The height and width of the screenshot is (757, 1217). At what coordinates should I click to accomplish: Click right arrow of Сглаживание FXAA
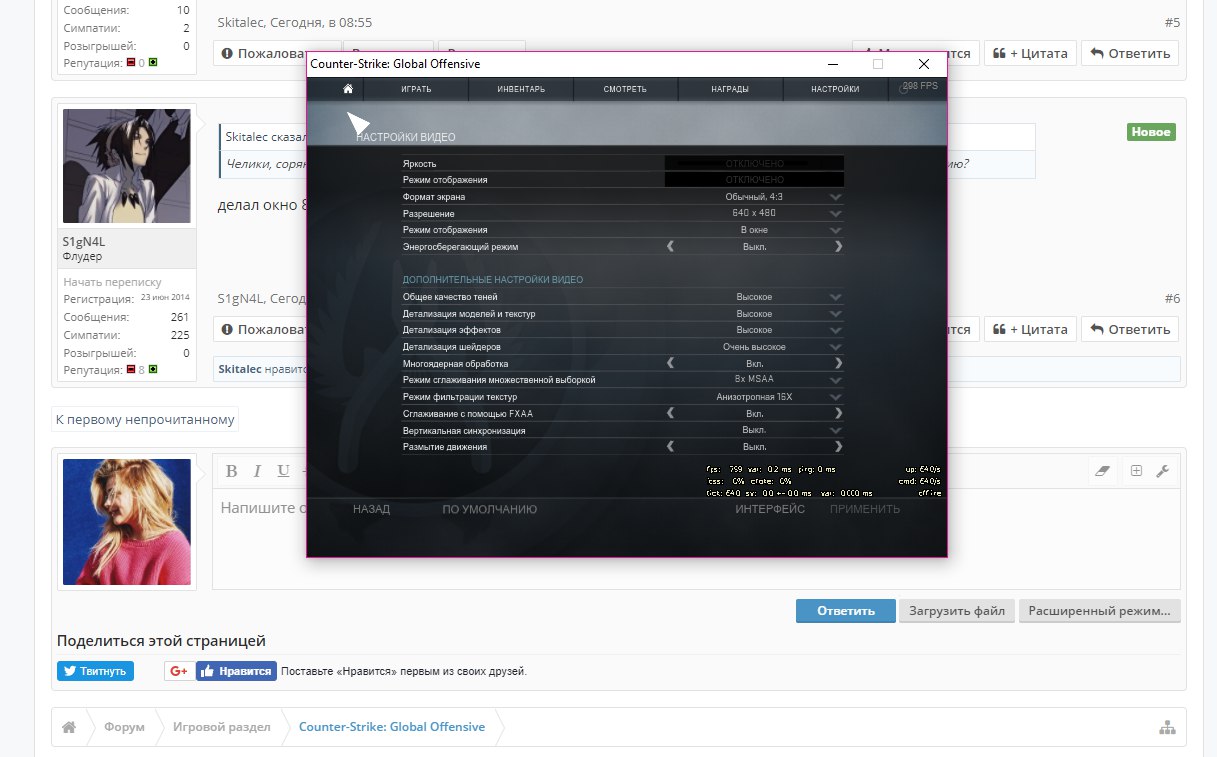coord(838,413)
